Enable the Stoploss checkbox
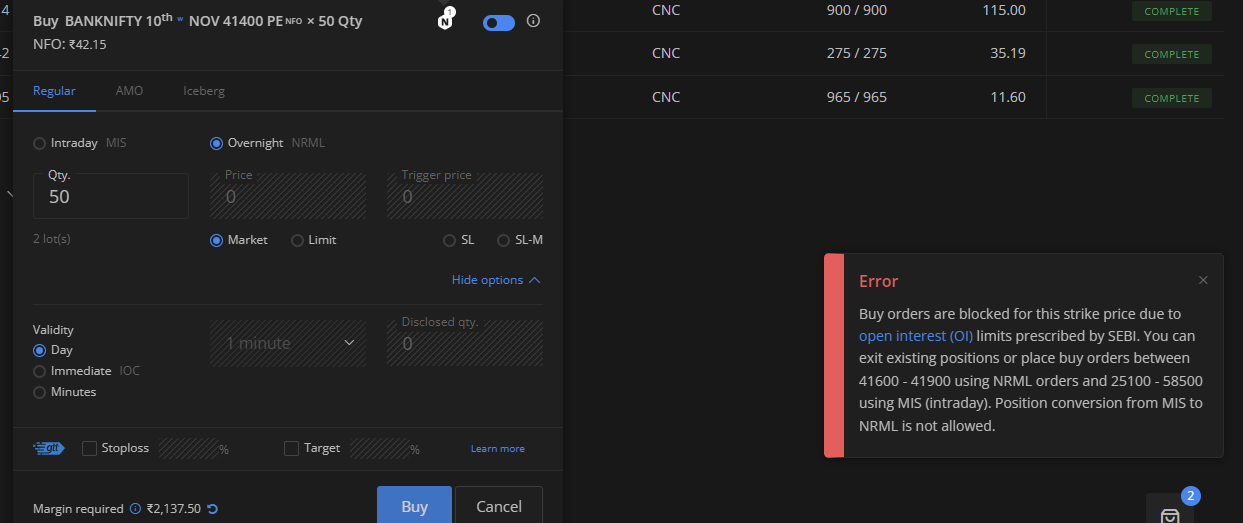 click(x=89, y=448)
